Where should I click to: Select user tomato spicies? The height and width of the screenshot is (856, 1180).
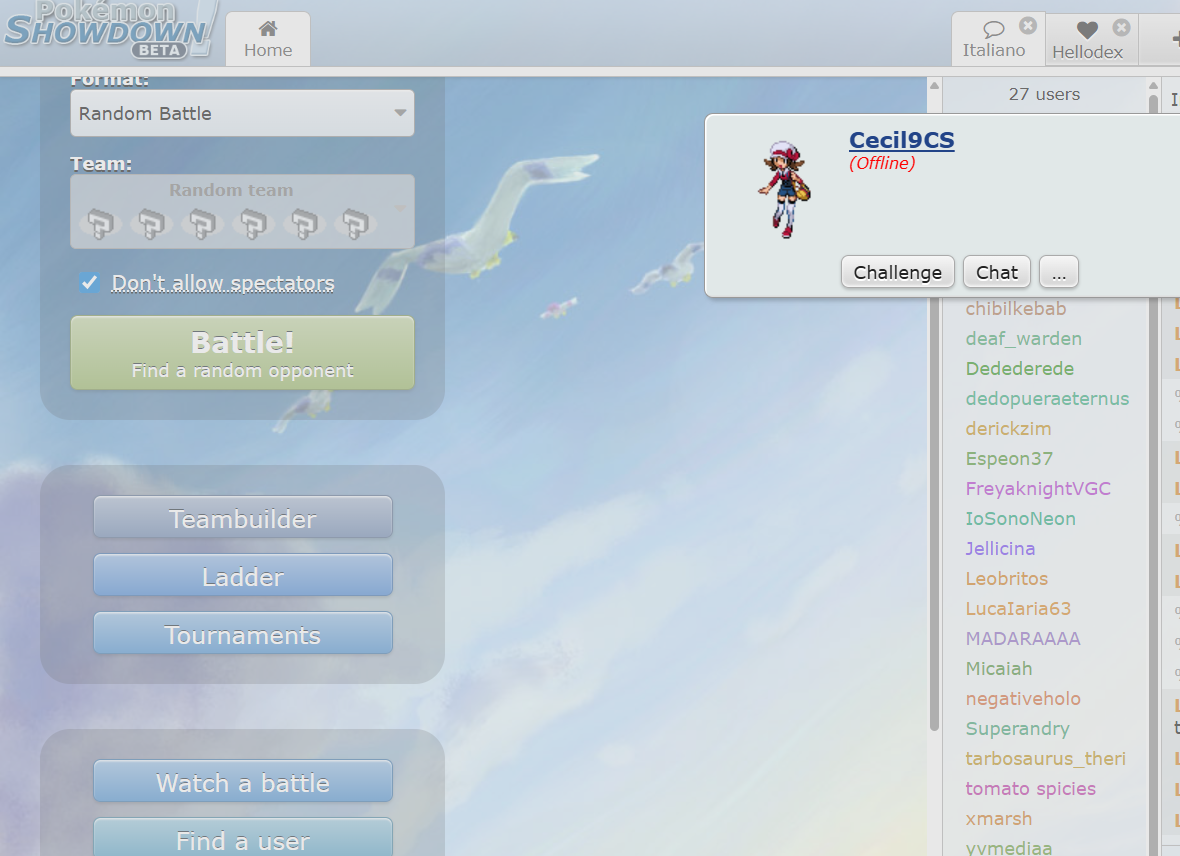tap(1030, 789)
